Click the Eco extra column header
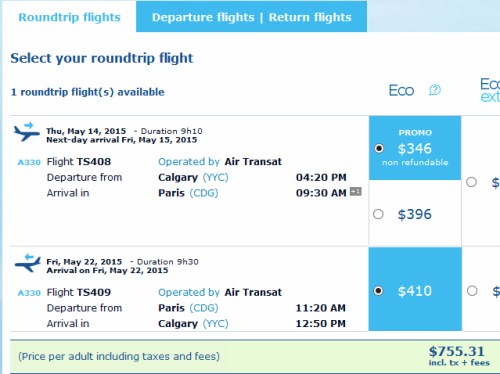 click(x=490, y=90)
